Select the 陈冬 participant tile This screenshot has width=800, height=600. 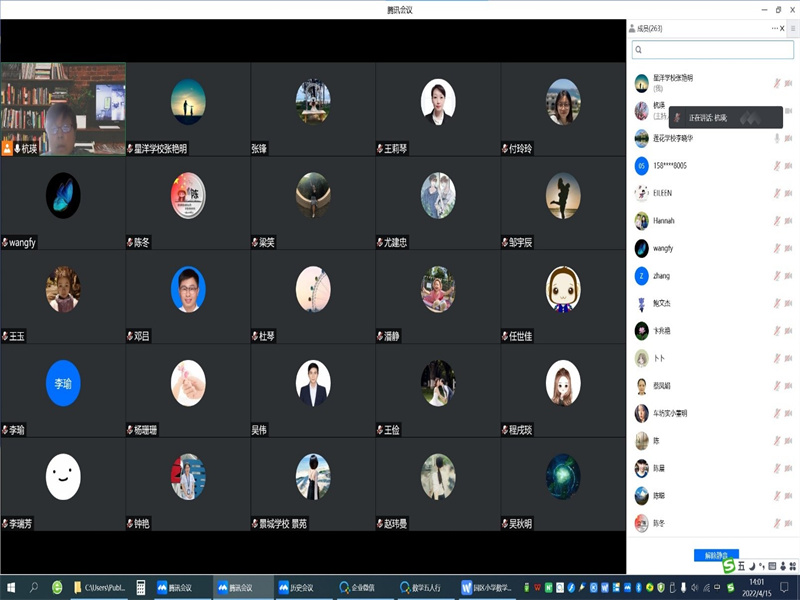pyautogui.click(x=188, y=203)
